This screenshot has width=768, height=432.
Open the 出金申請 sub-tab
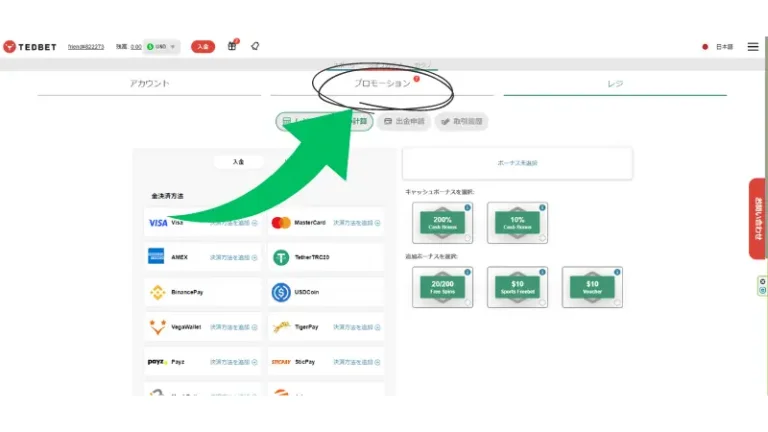[x=404, y=121]
